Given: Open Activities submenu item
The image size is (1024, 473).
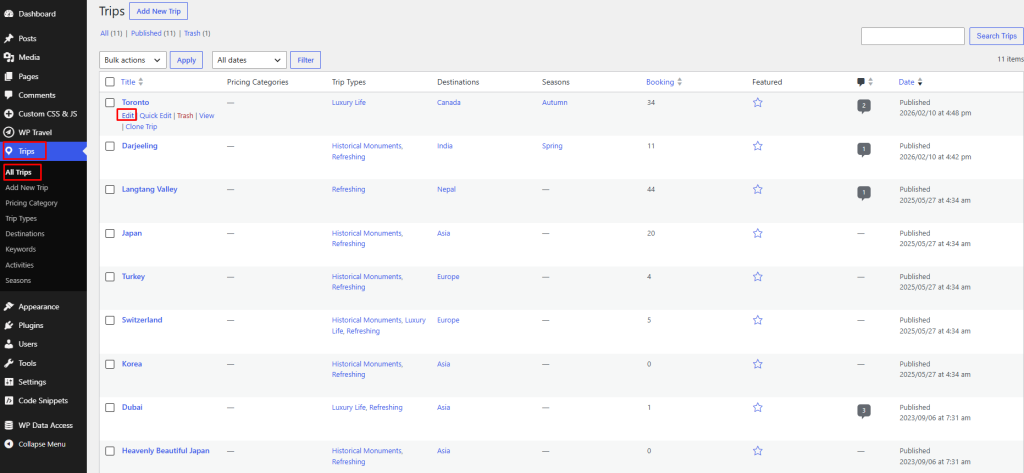Looking at the screenshot, I should tap(20, 265).
